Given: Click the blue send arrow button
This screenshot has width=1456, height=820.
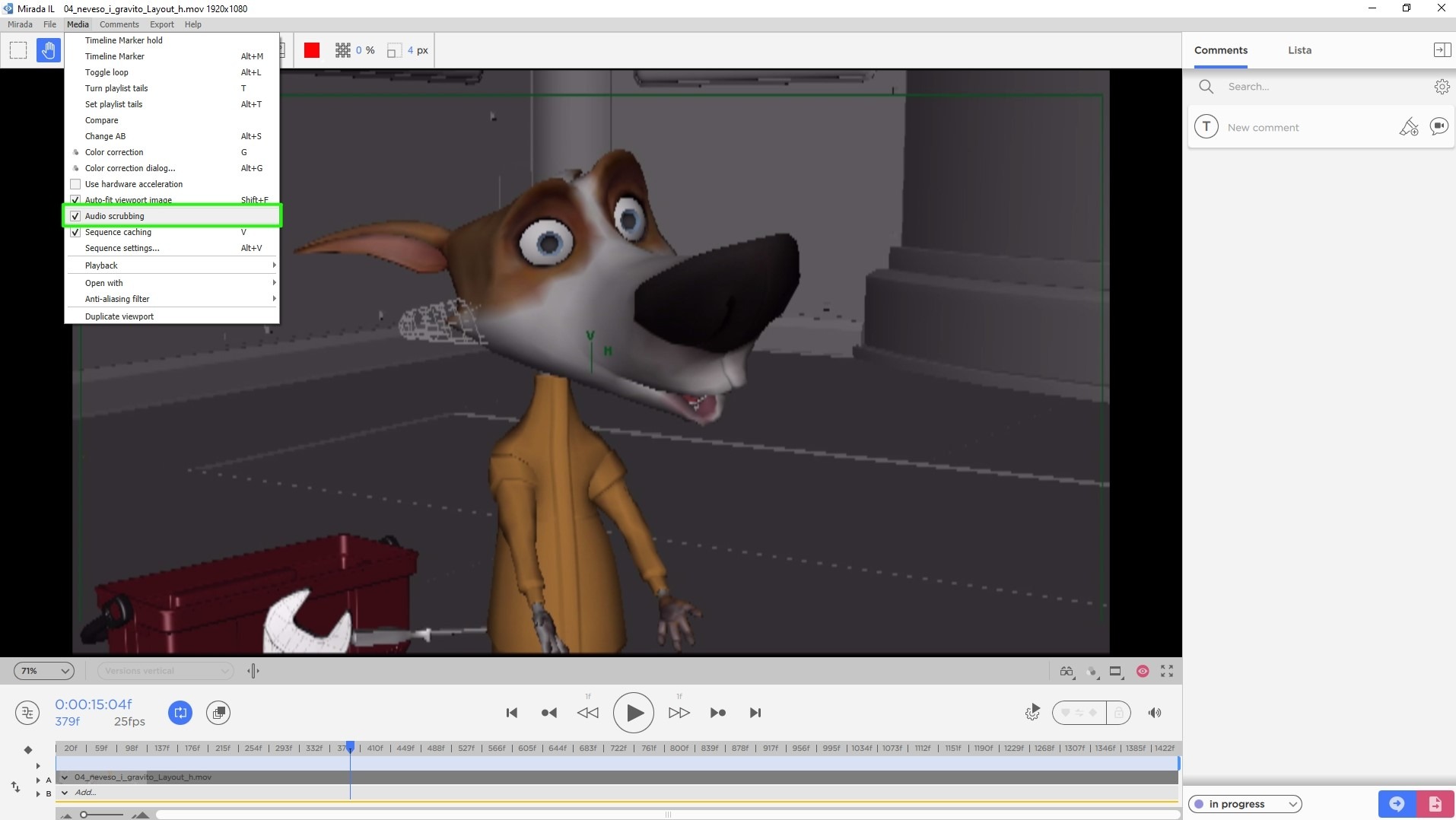Looking at the screenshot, I should [x=1397, y=804].
